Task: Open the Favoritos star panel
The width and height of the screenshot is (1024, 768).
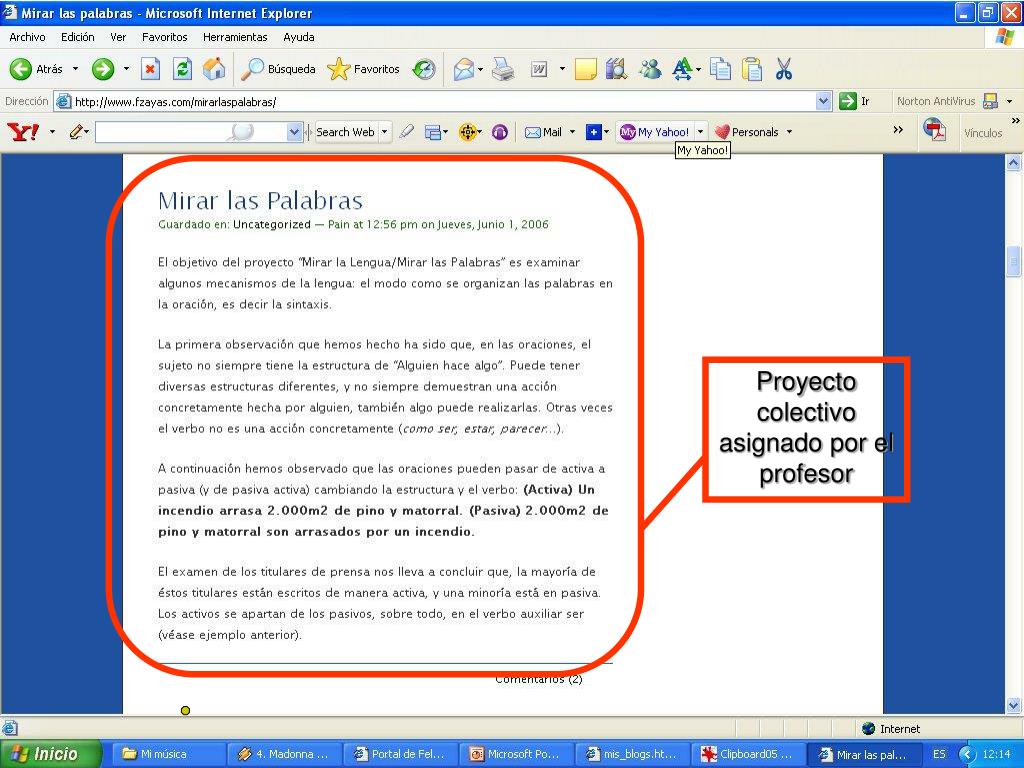Action: 363,69
